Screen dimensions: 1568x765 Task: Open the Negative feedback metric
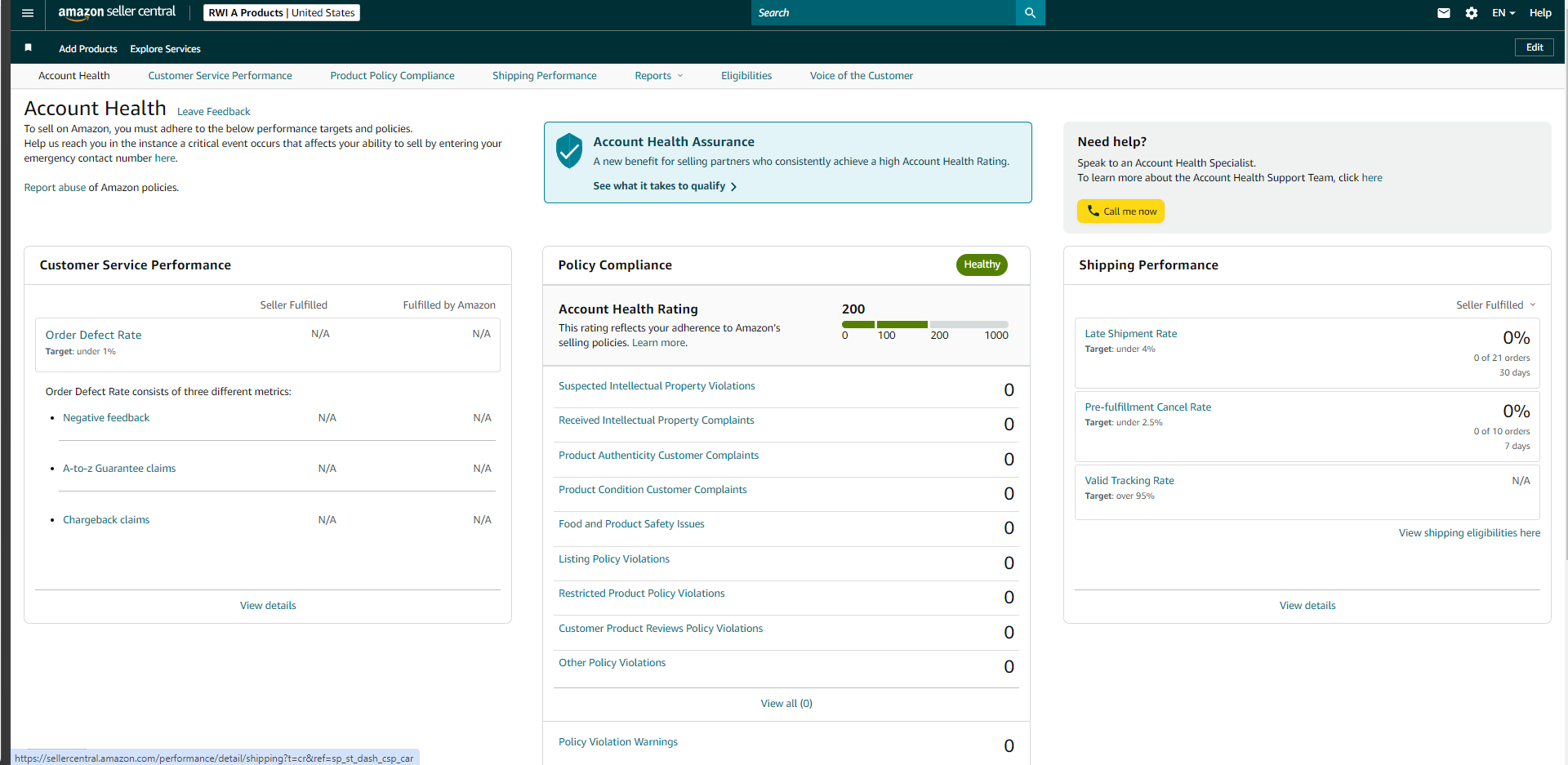tap(106, 418)
